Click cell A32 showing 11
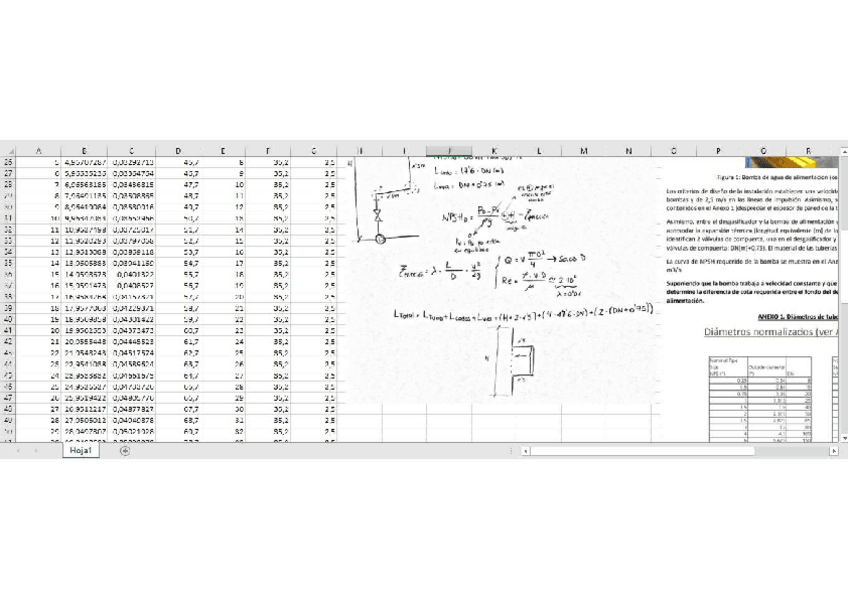This screenshot has height=599, width=848. 38,230
